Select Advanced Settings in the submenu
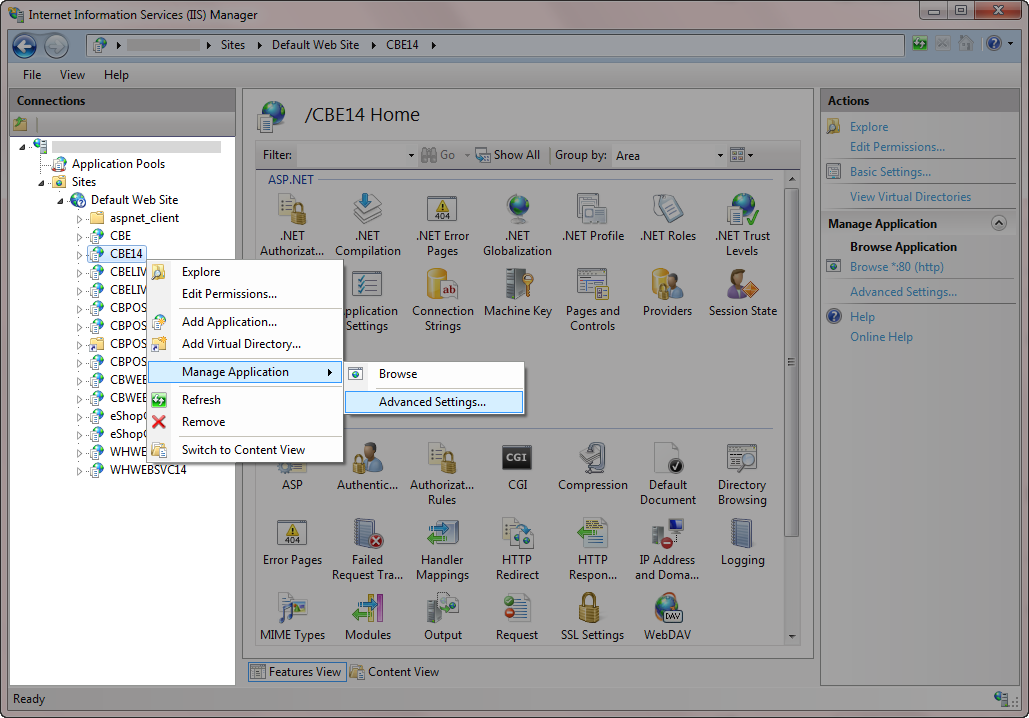This screenshot has height=718, width=1029. click(432, 402)
